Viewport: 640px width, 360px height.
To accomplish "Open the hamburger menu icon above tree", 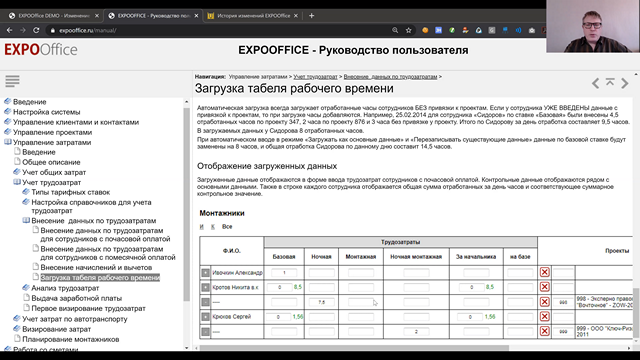I will coord(12,81).
